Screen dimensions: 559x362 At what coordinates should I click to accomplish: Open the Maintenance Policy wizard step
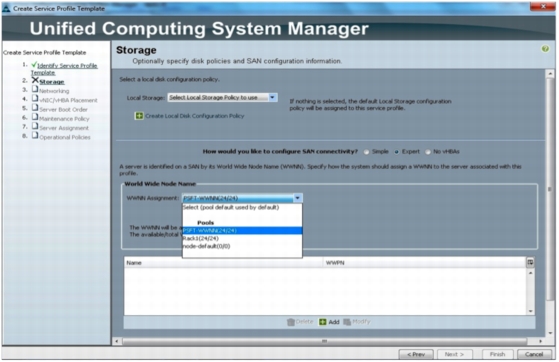click(x=64, y=119)
